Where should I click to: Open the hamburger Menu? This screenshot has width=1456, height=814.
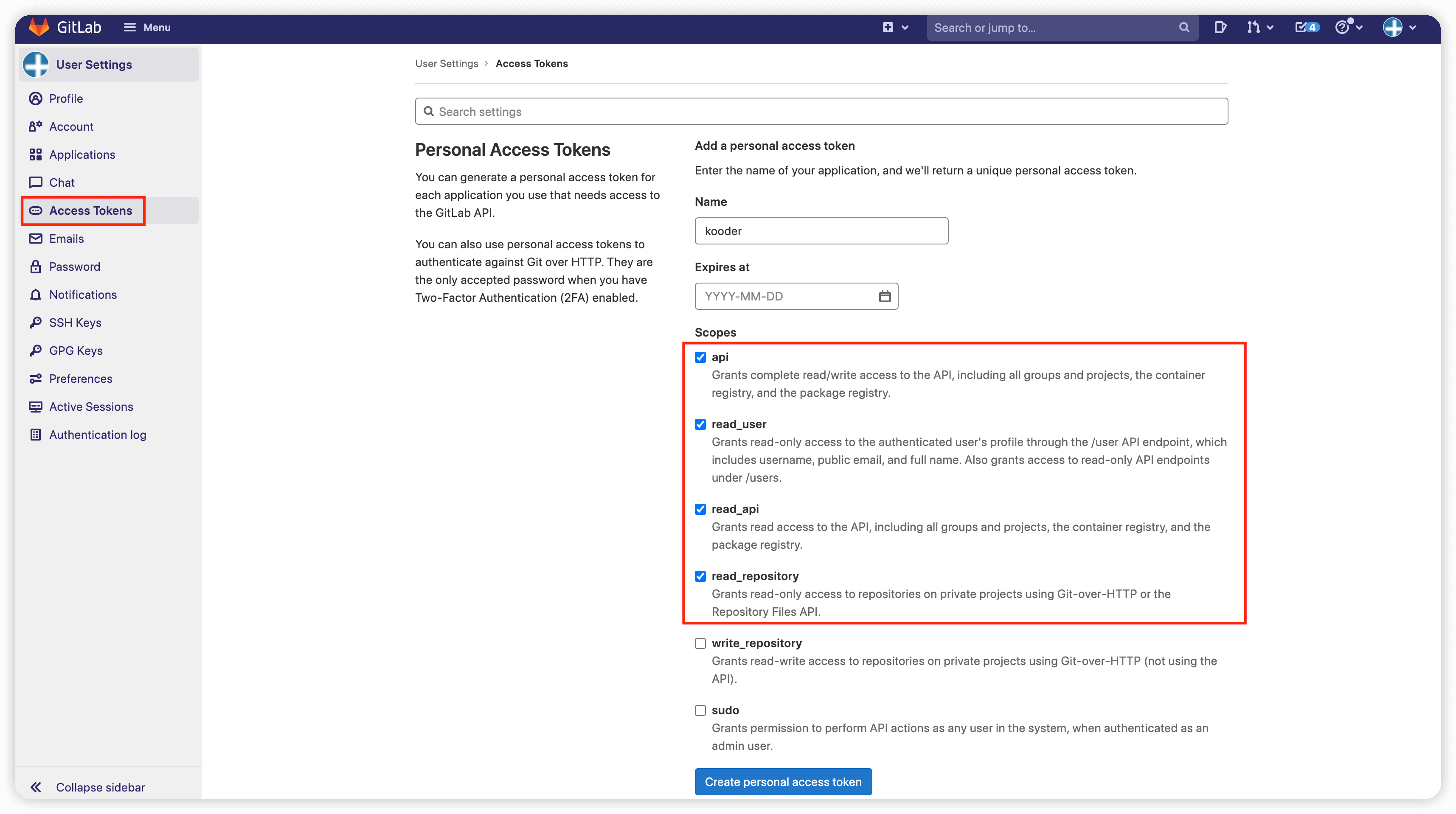147,27
